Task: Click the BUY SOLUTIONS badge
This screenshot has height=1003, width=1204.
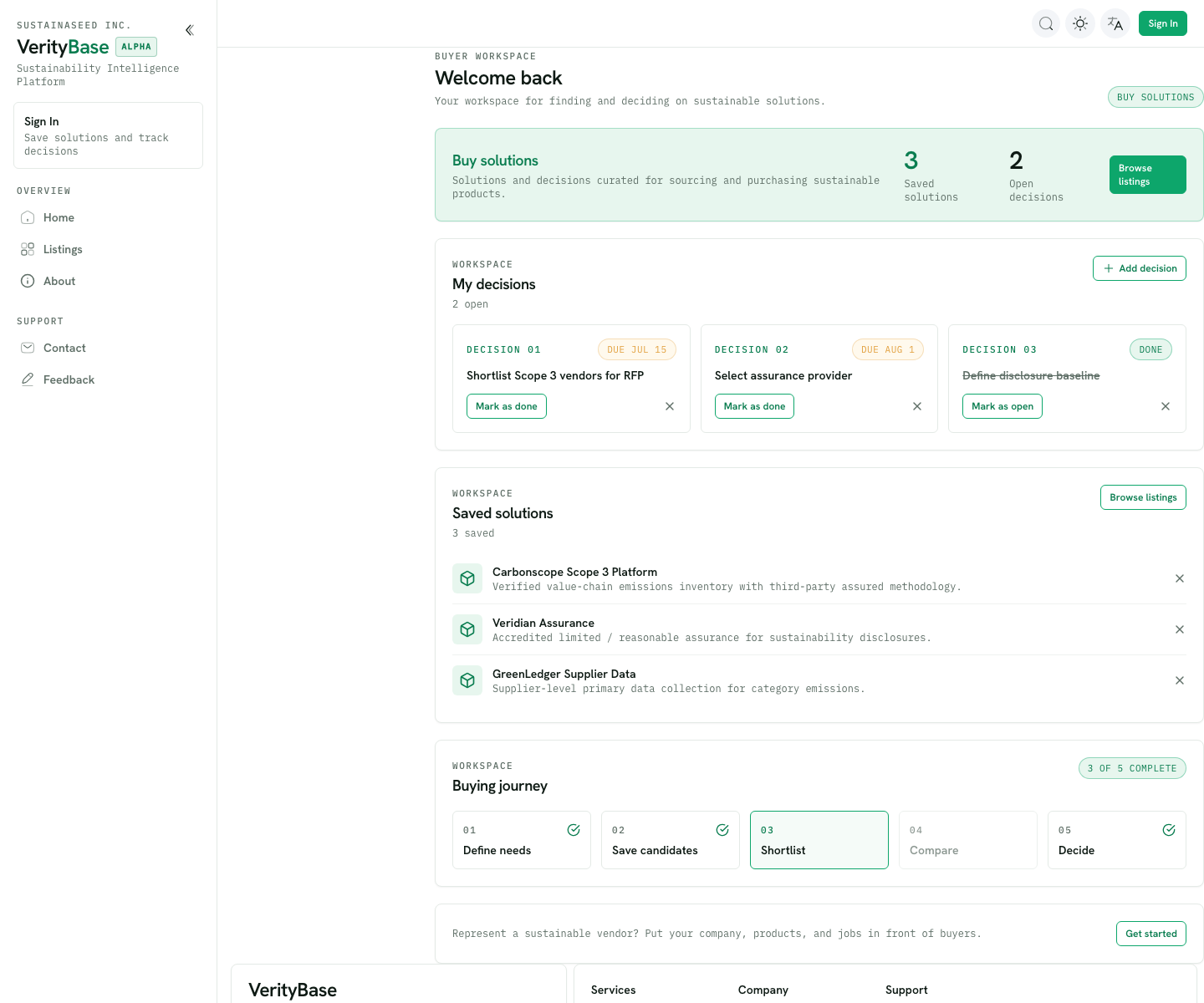Action: pyautogui.click(x=1156, y=97)
